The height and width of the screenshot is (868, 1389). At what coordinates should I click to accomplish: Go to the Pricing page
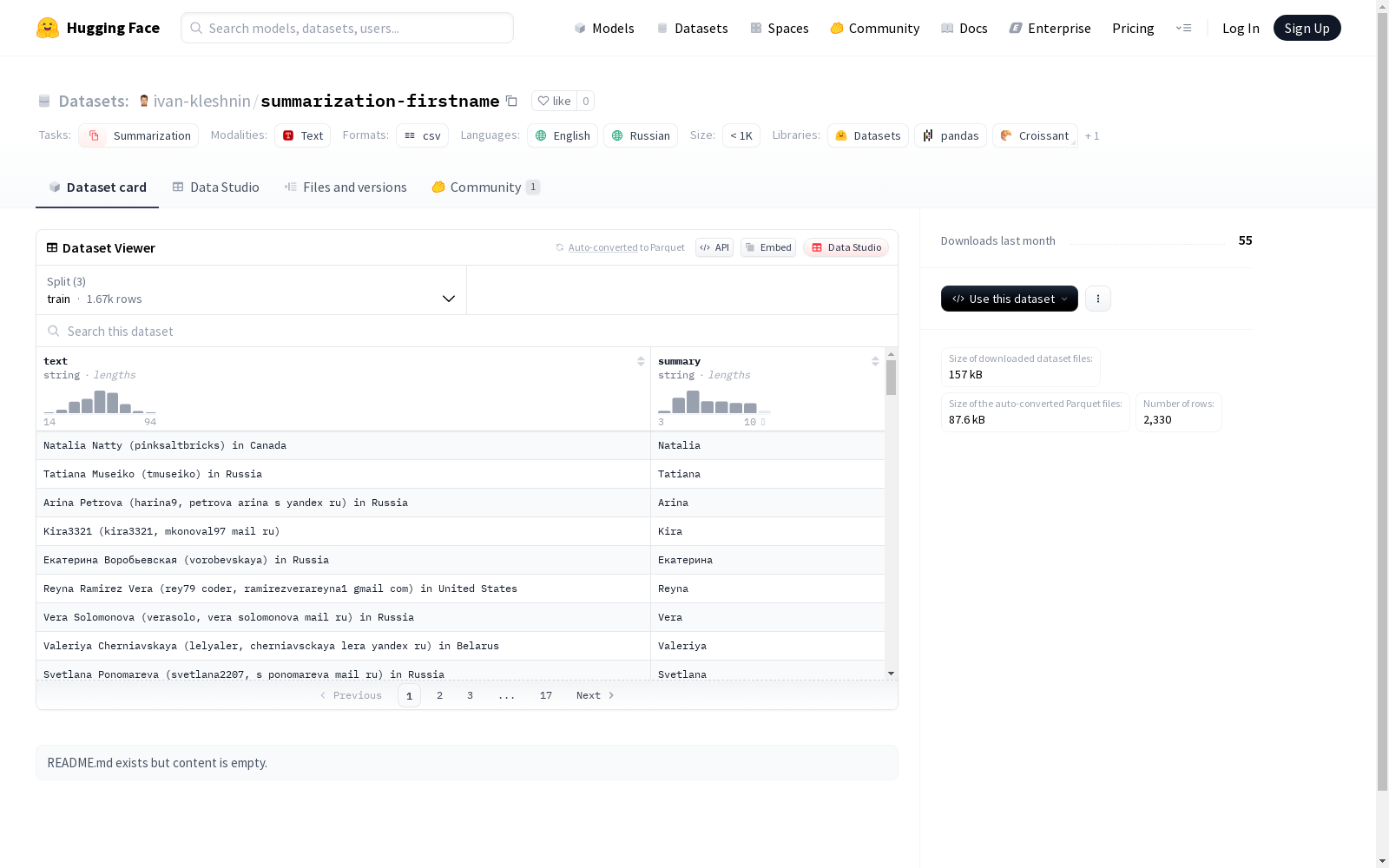[1133, 28]
